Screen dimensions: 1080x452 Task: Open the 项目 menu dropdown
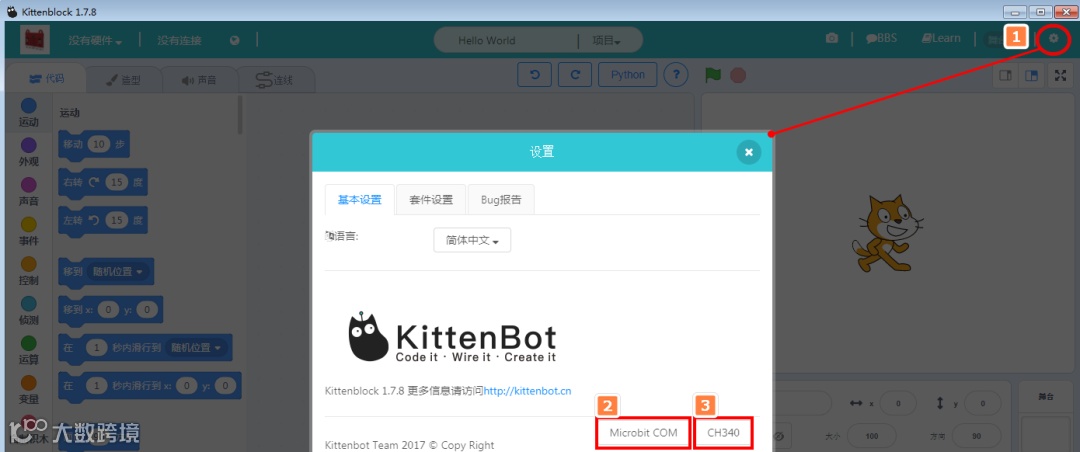point(606,41)
